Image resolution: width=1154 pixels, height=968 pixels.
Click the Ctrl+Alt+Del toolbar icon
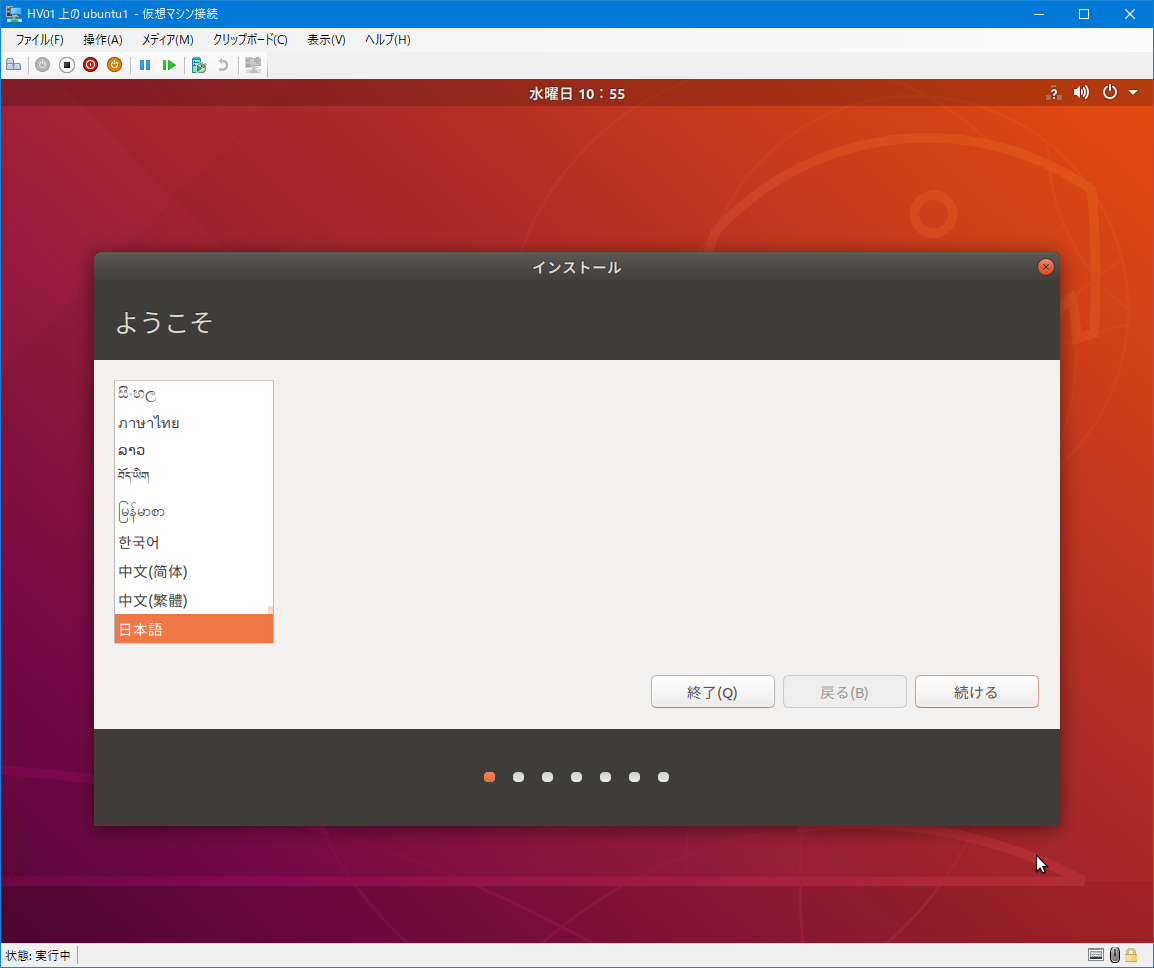click(13, 65)
